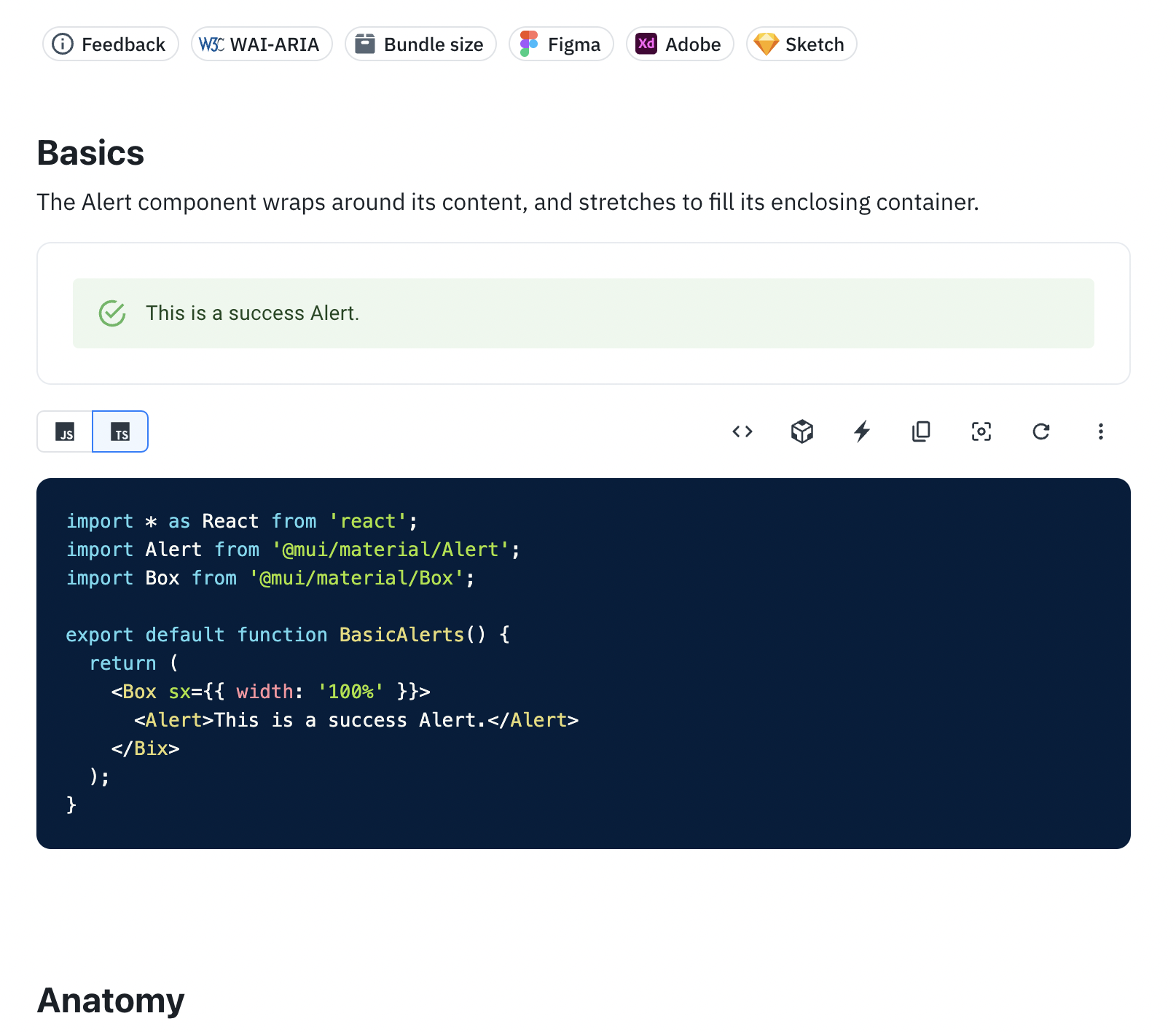Select the code with focus tool
The height and width of the screenshot is (1032, 1176).
pos(981,431)
